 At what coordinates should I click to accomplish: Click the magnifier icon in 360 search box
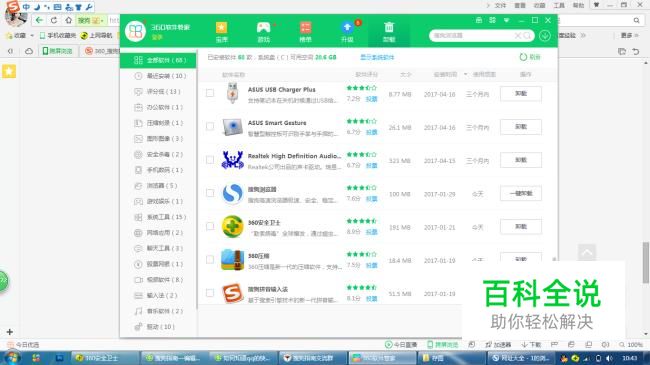click(527, 36)
